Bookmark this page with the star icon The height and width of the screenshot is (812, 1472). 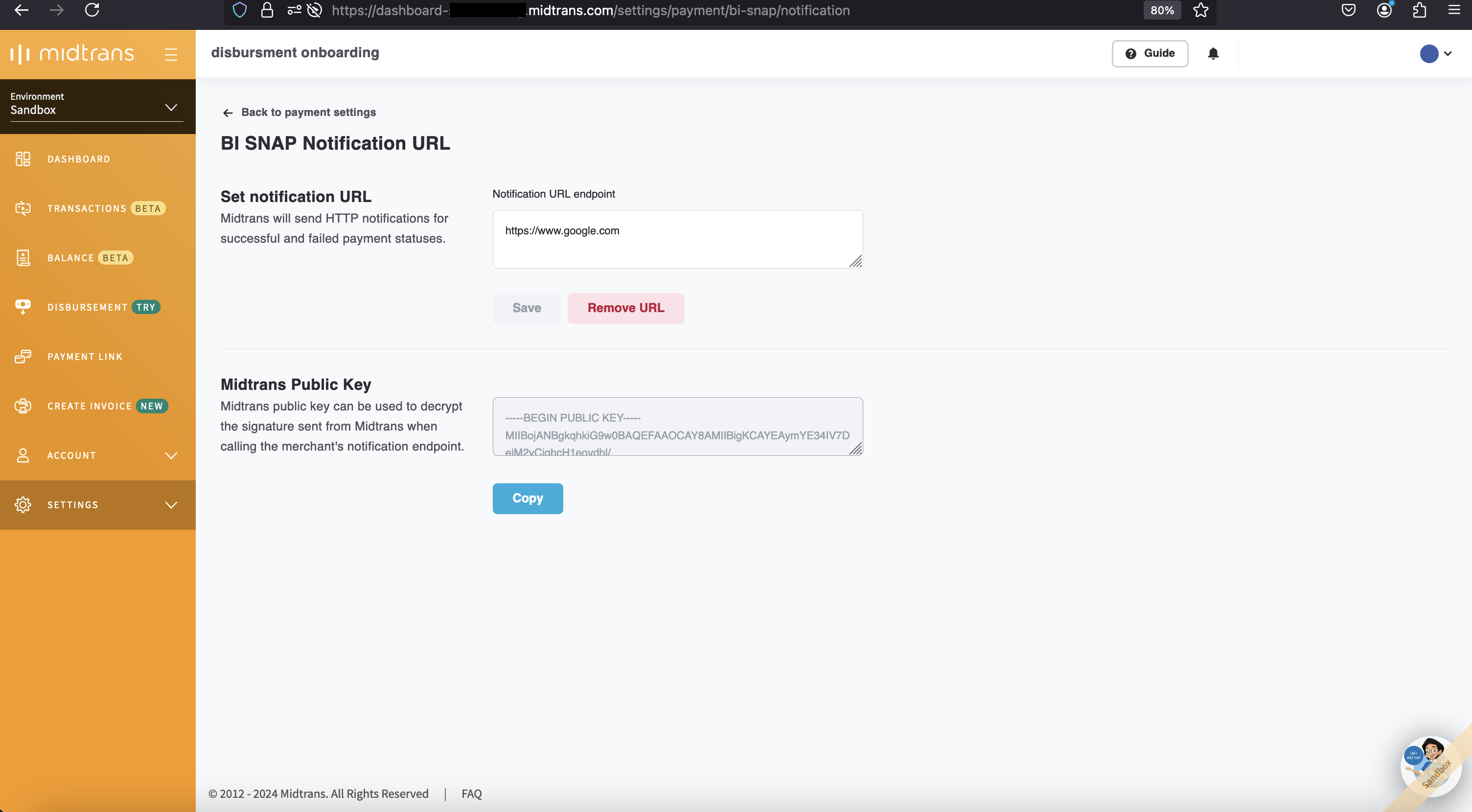click(1200, 10)
